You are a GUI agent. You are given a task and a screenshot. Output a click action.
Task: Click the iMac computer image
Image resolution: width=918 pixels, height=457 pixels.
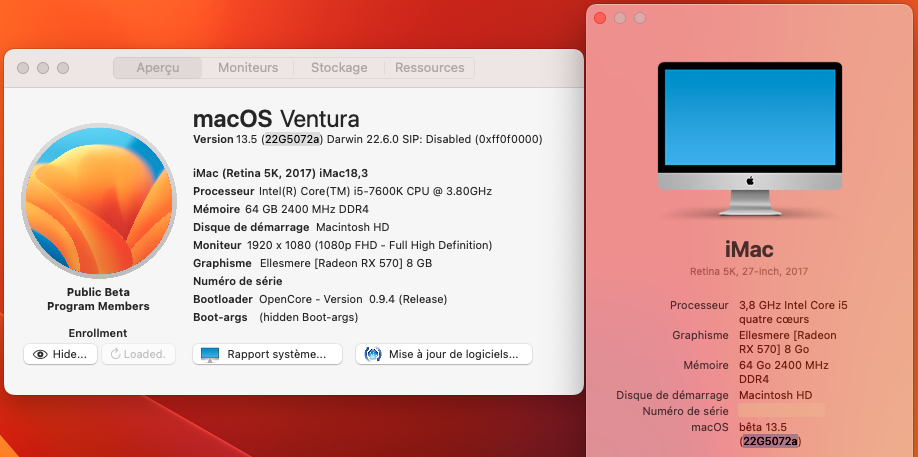tap(750, 139)
